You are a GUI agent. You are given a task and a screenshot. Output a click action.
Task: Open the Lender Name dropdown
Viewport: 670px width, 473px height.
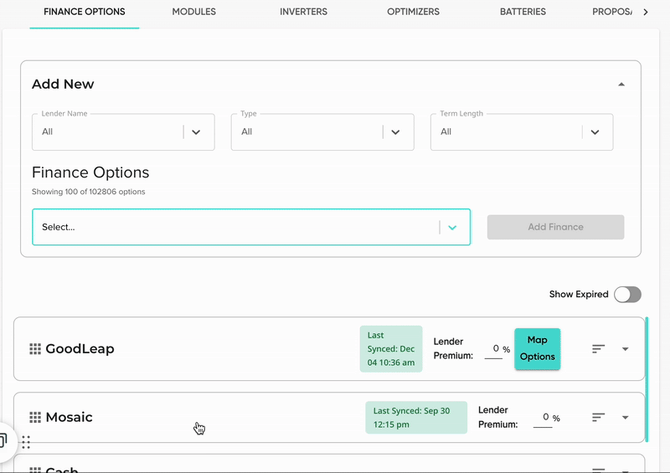click(x=196, y=132)
